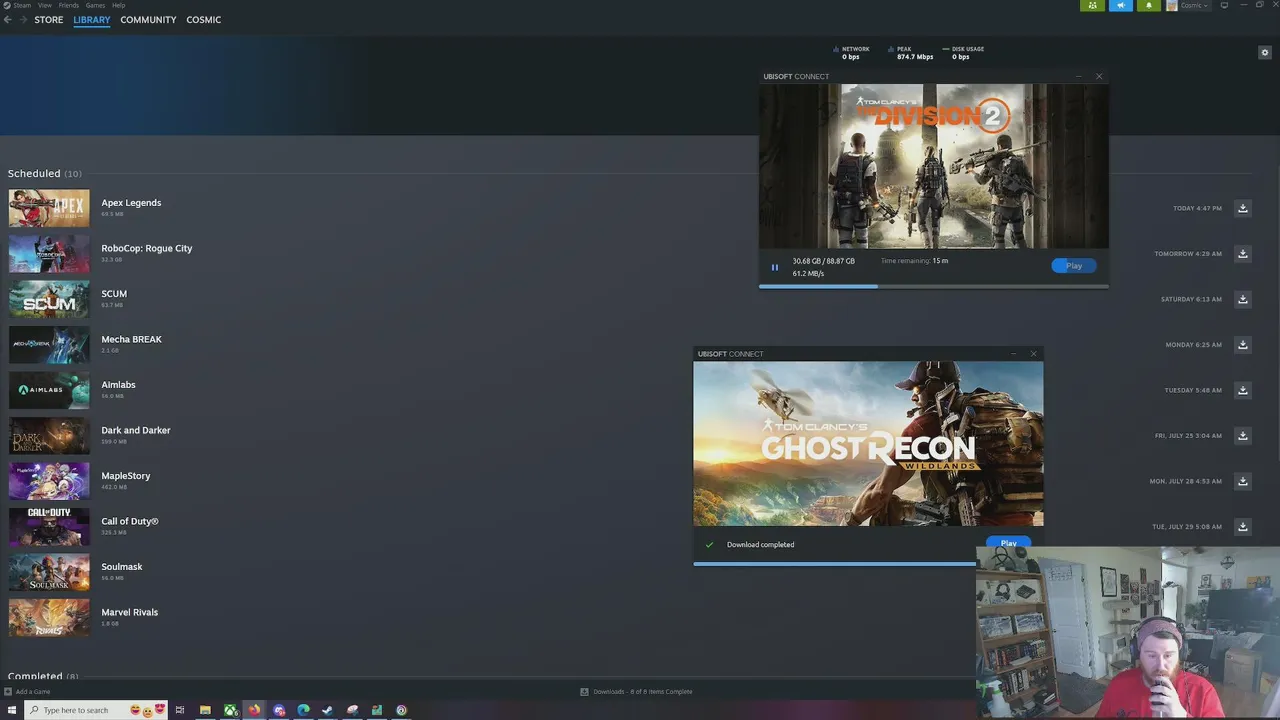Open RoboCop: Rogue City thumbnail

click(49, 254)
